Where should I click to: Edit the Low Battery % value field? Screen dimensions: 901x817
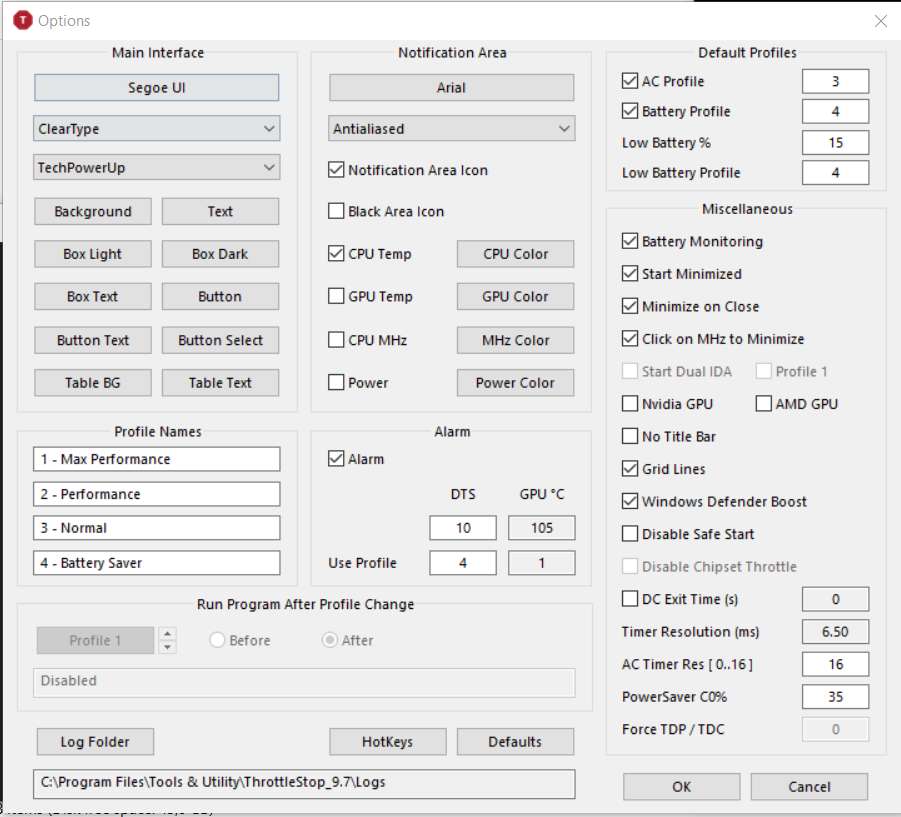pos(835,142)
